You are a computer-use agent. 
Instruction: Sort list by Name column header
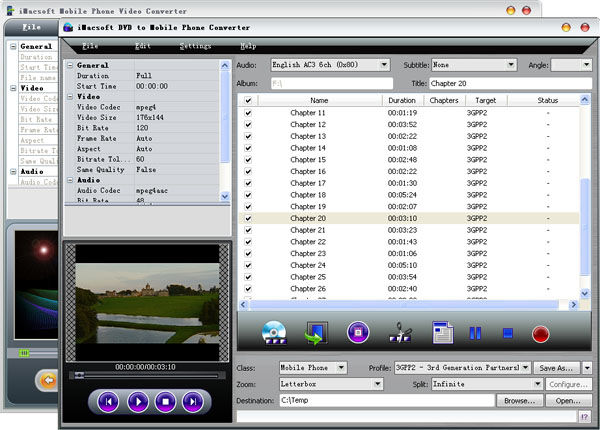320,100
